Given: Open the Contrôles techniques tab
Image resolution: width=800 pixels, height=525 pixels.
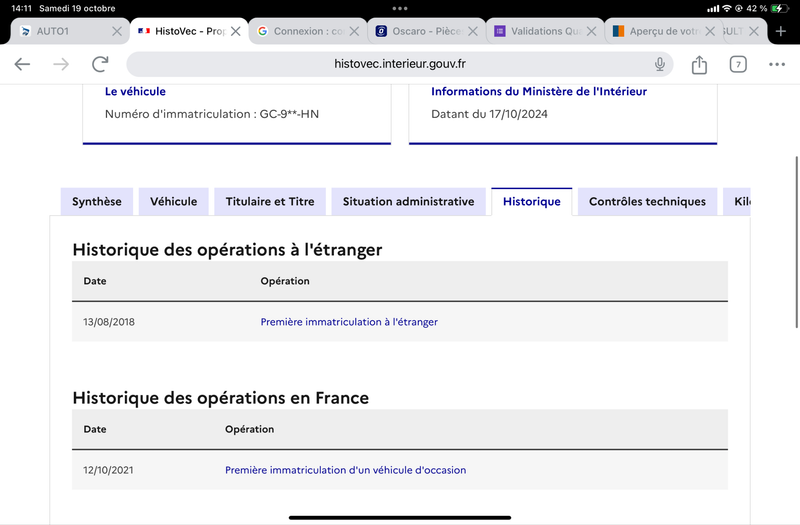Looking at the screenshot, I should click(x=647, y=202).
